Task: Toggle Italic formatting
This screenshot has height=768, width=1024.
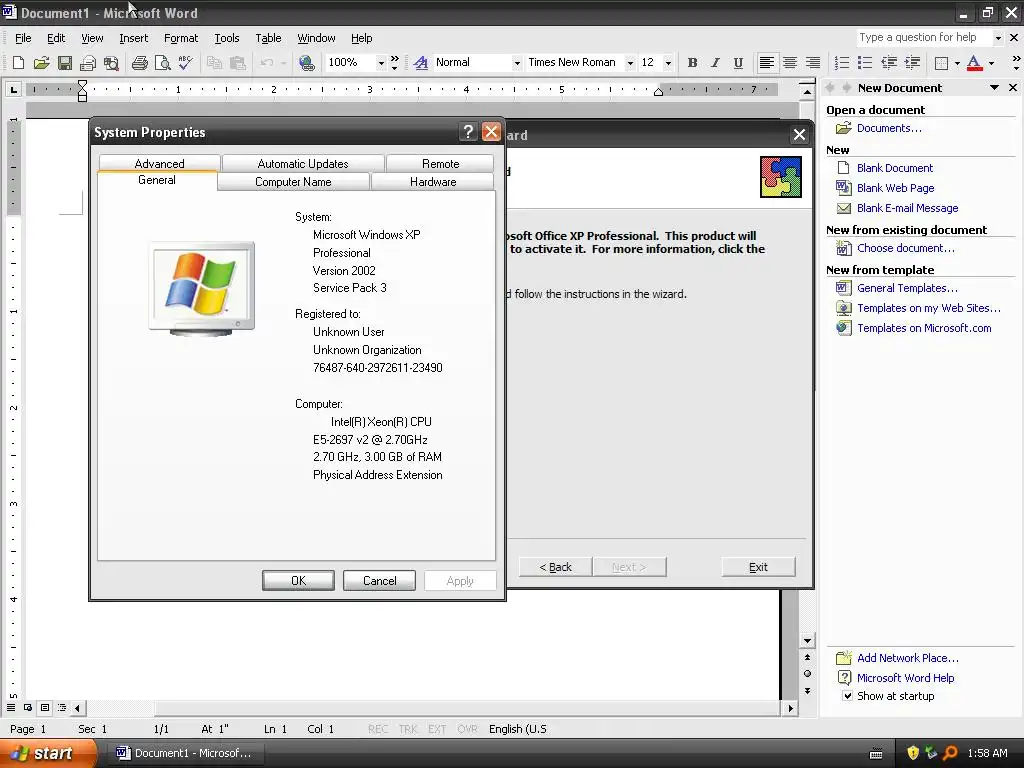Action: (715, 63)
